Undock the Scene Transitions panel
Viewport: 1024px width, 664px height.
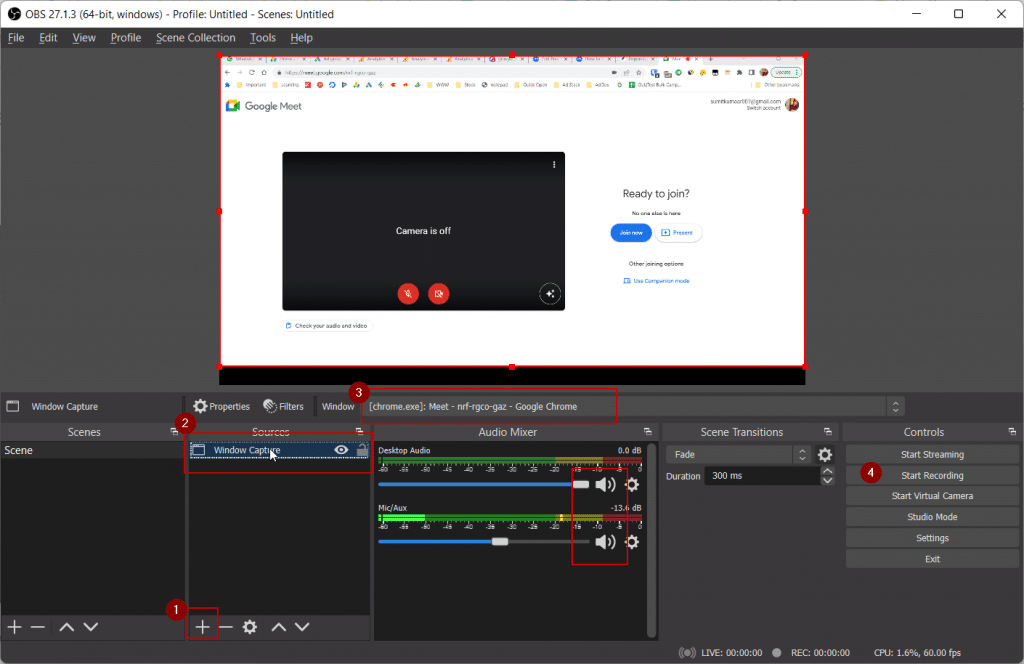[827, 432]
